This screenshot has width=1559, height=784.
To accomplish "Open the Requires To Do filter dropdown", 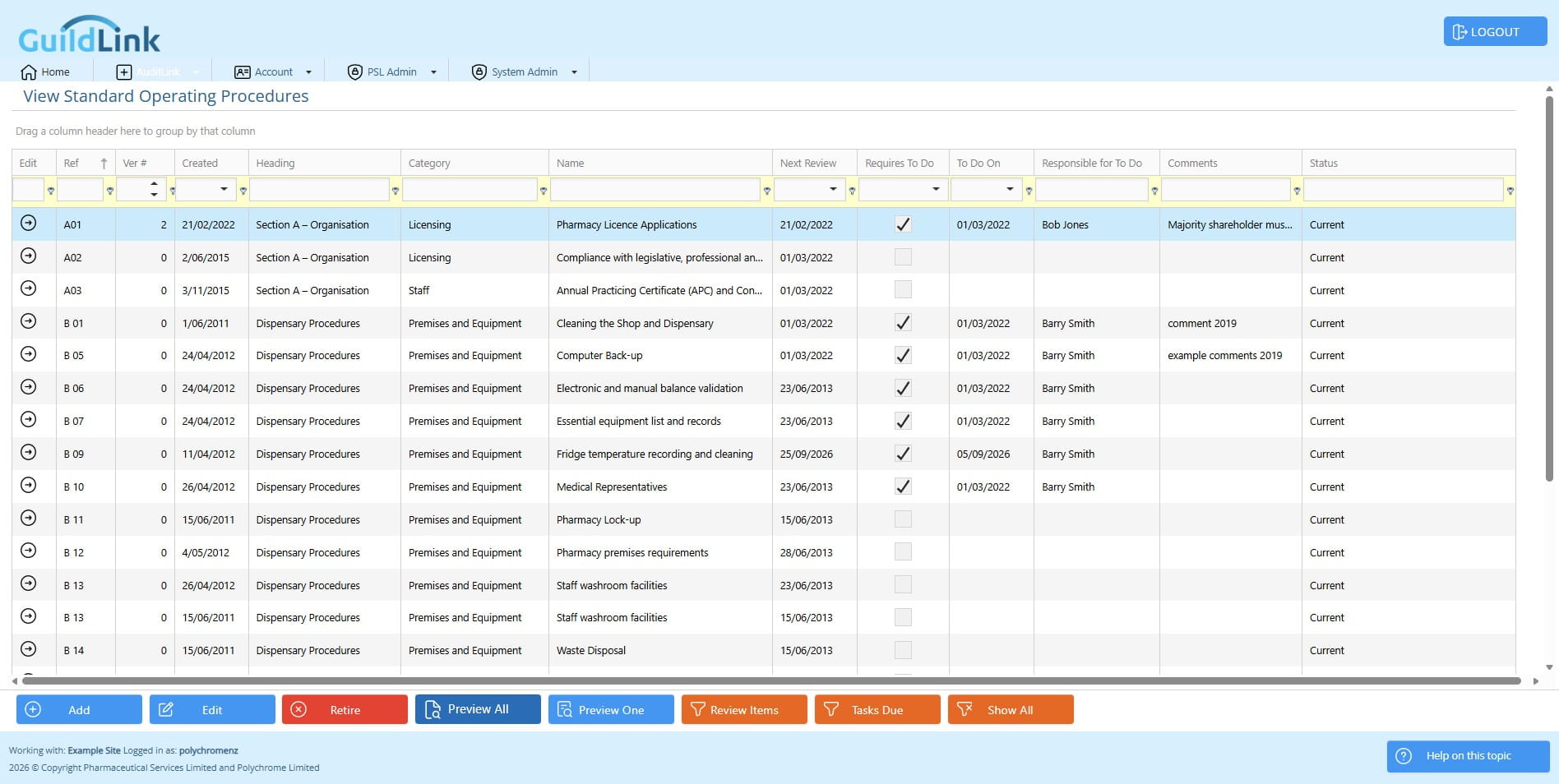I will (936, 189).
